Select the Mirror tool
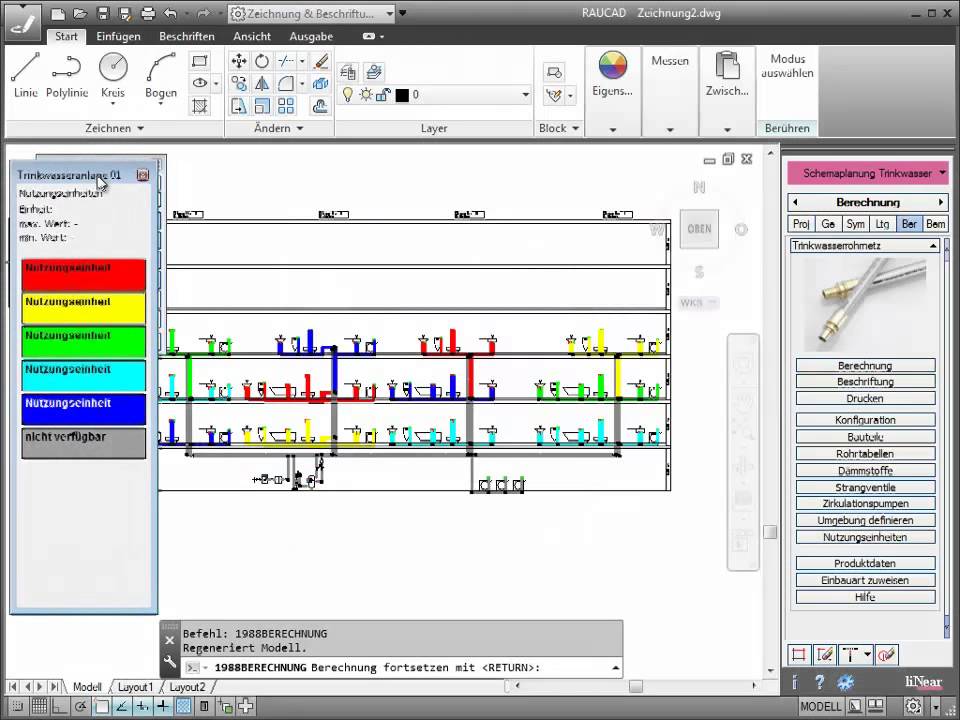960x720 pixels. pyautogui.click(x=262, y=83)
